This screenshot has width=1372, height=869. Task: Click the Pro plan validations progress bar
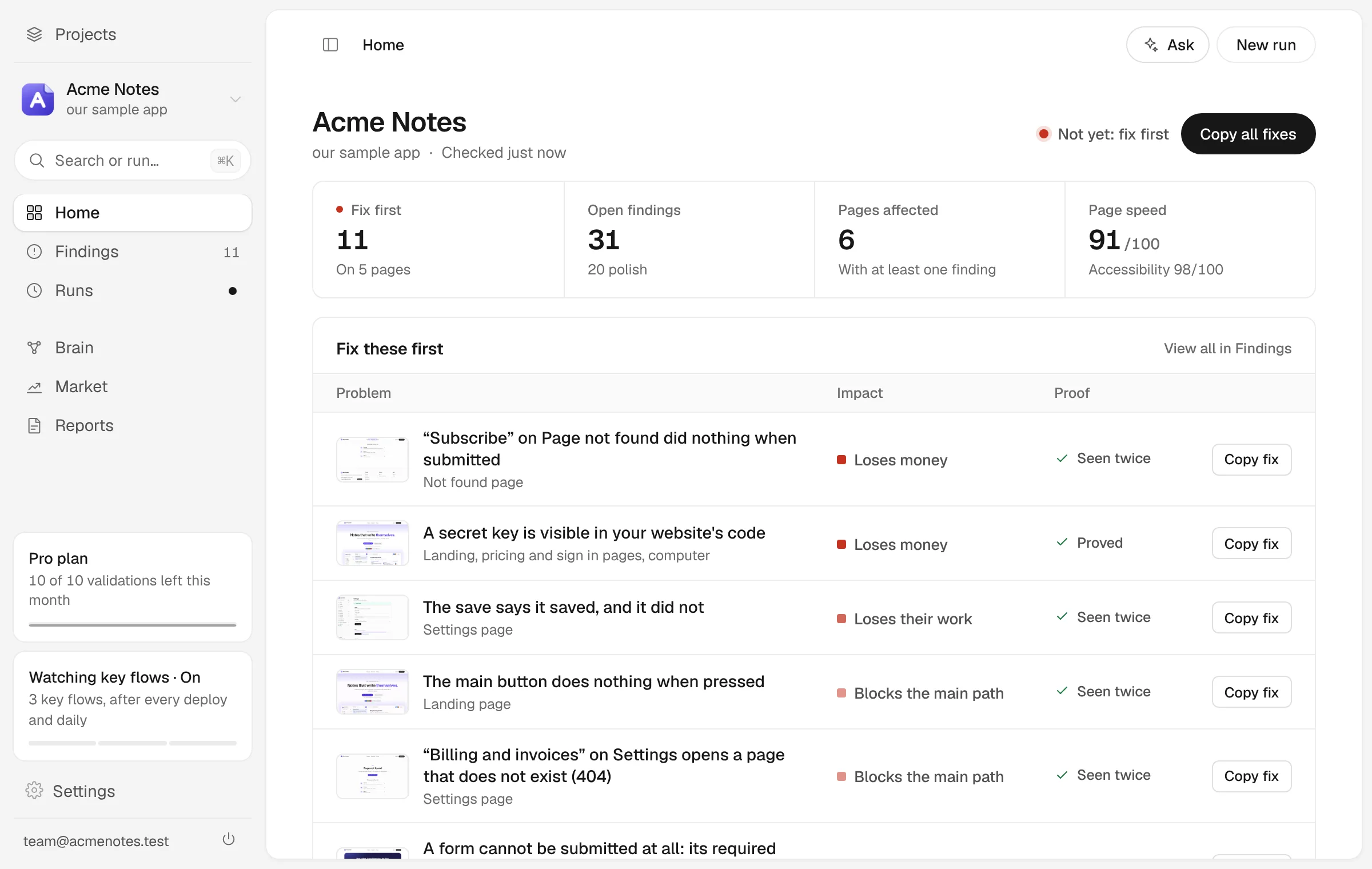click(x=133, y=625)
